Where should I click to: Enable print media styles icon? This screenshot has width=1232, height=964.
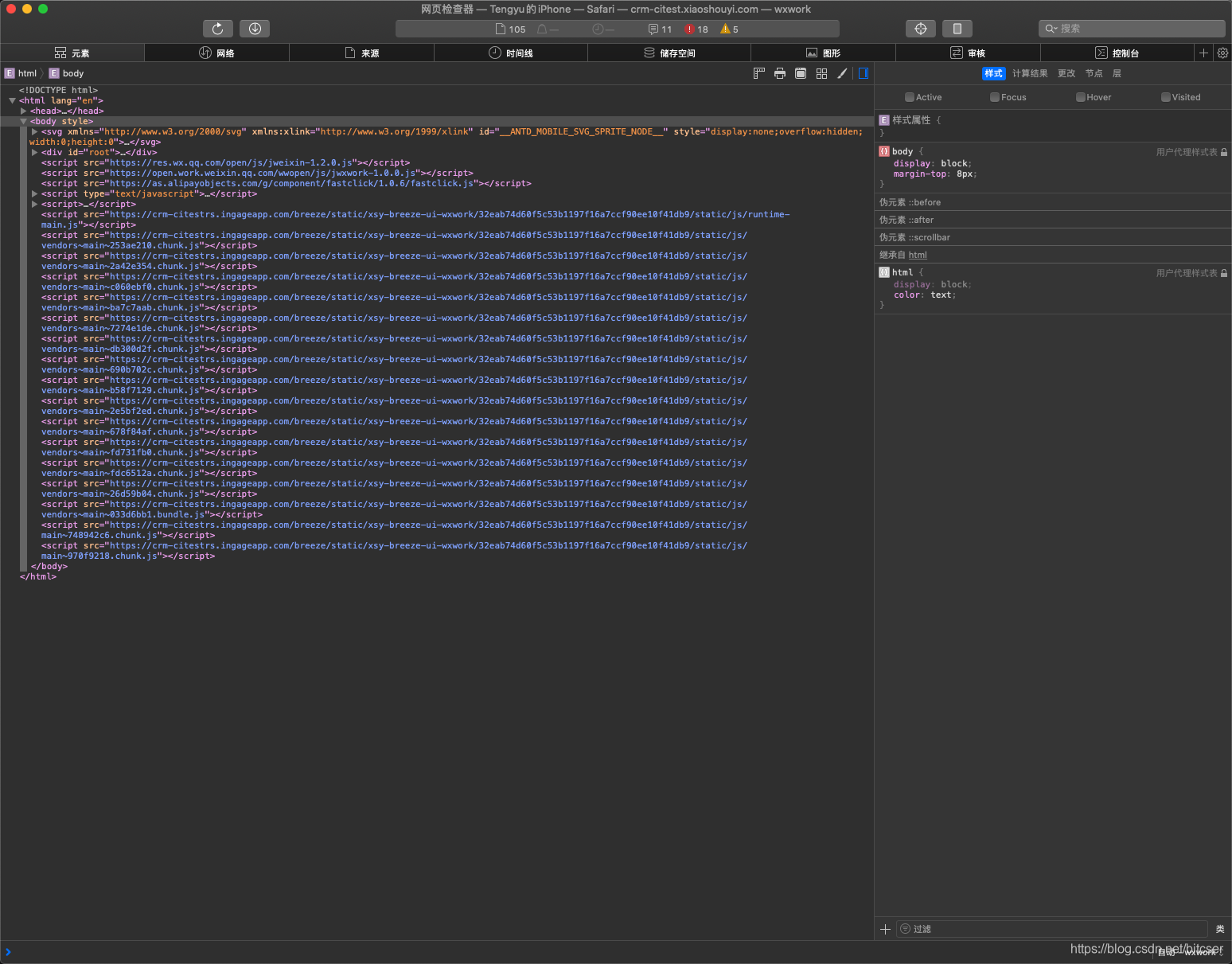tap(780, 73)
